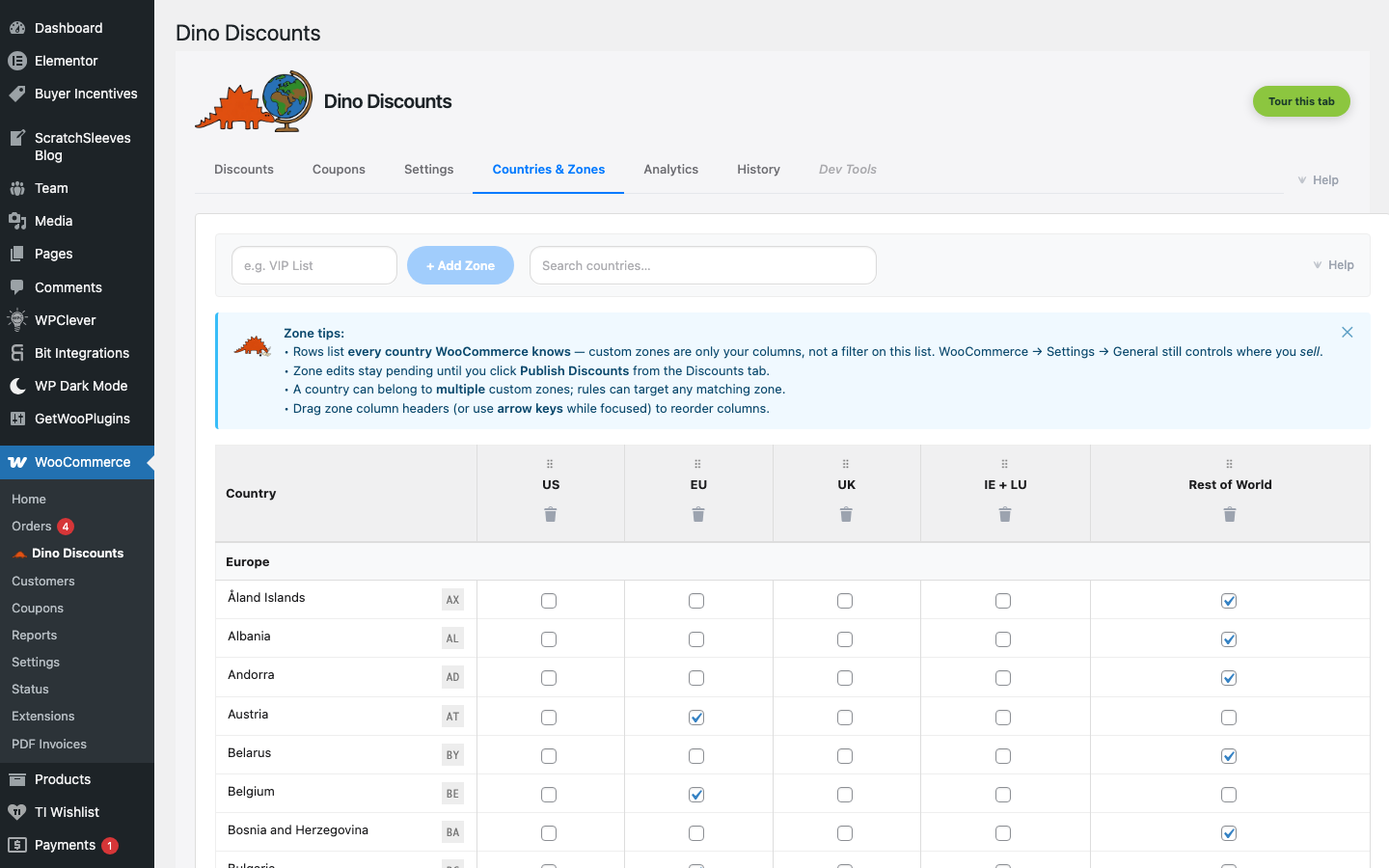The width and height of the screenshot is (1389, 868).
Task: Uncheck Bosnia and Herzegovina in Rest of World
Action: 1229,833
